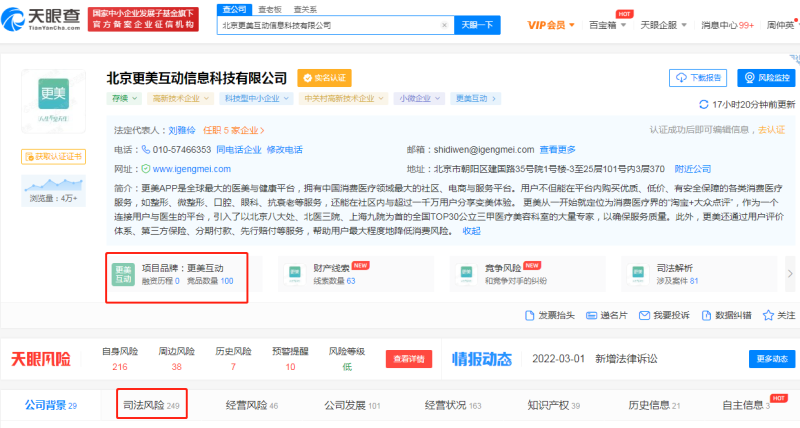Select the 查公司 search tab
Viewport: 800px width, 428px height.
pos(235,9)
